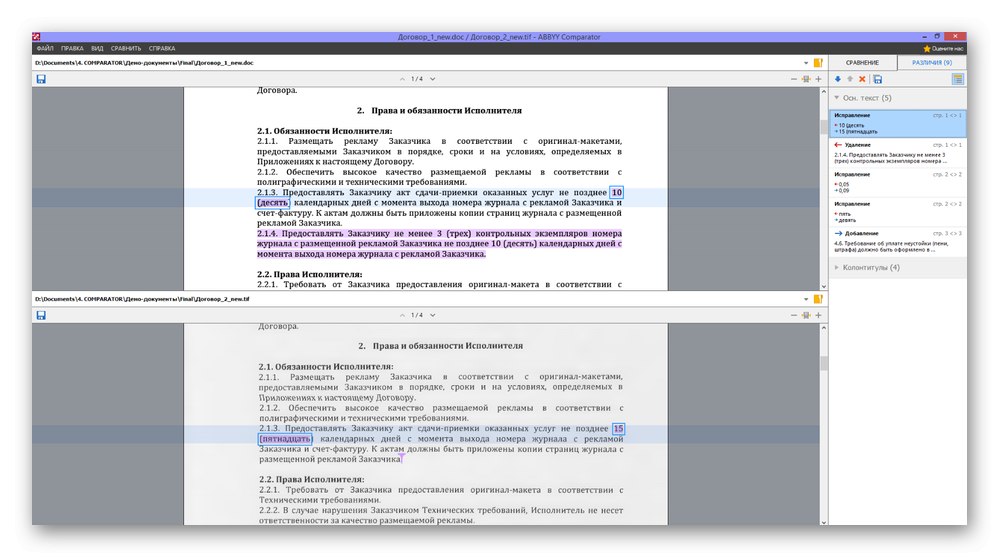Select the Удаление 2.1.4 difference entry
The width and height of the screenshot is (999, 557).
[x=897, y=153]
